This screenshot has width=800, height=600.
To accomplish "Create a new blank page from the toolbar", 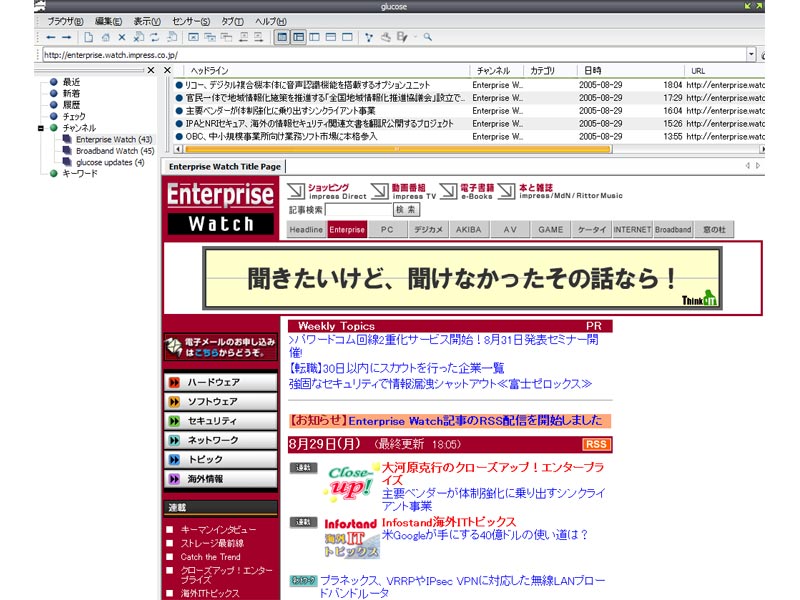I will [x=89, y=37].
